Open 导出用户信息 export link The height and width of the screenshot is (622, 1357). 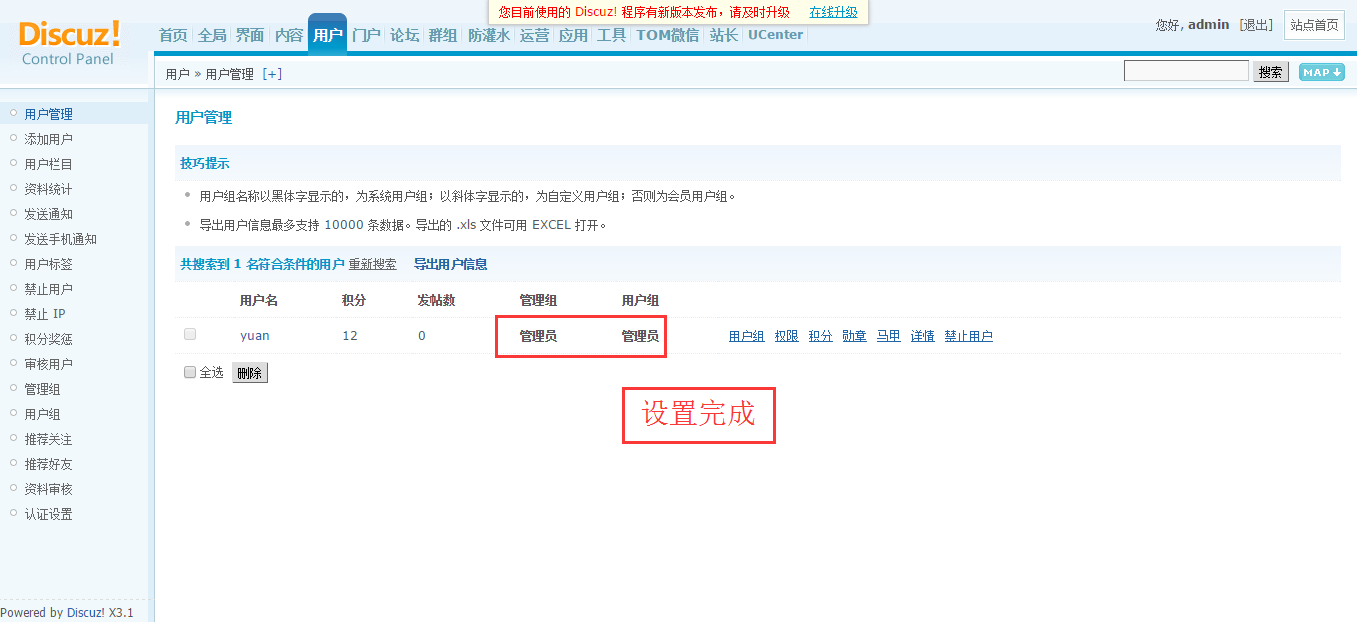pos(450,264)
